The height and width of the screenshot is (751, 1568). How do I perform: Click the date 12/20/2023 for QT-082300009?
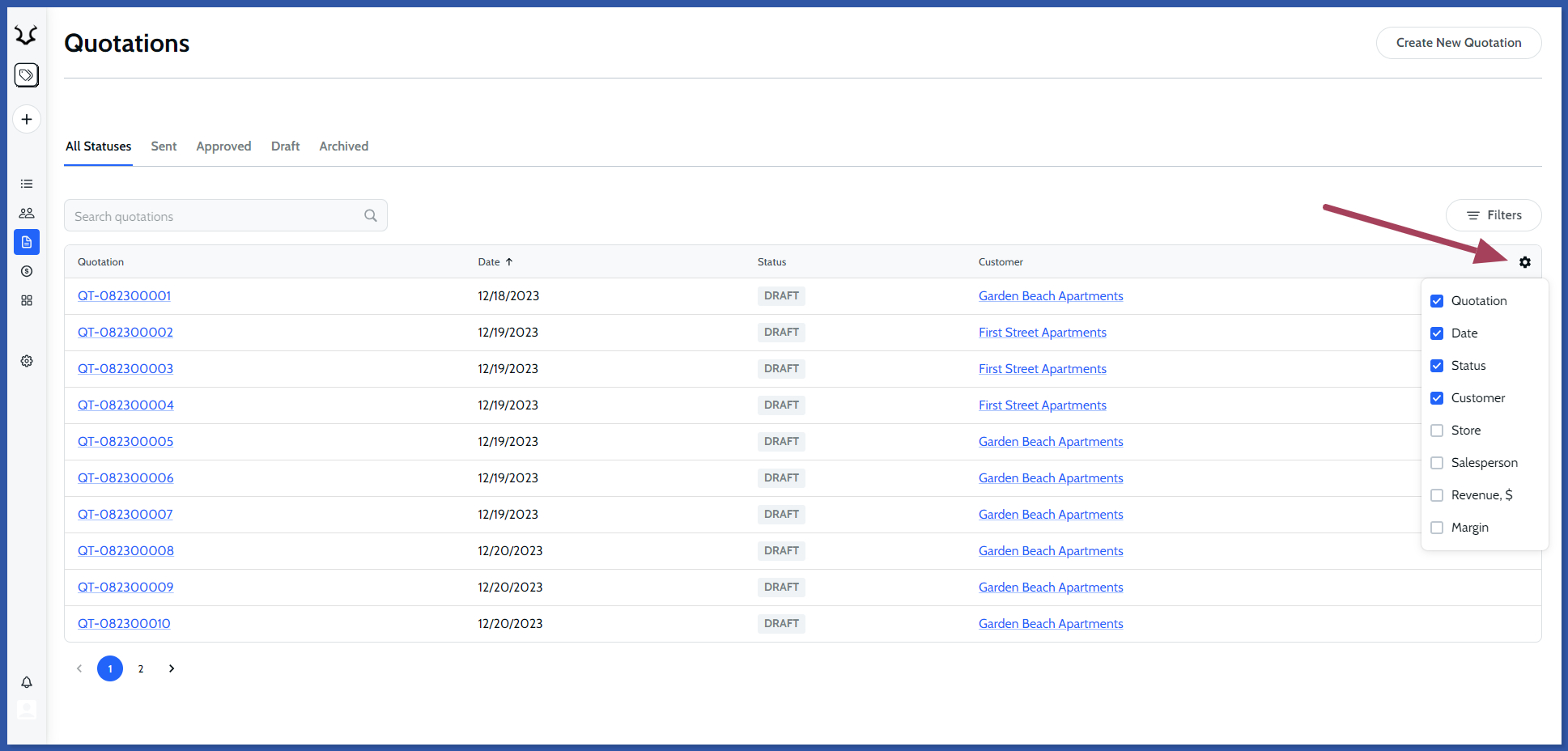click(510, 588)
